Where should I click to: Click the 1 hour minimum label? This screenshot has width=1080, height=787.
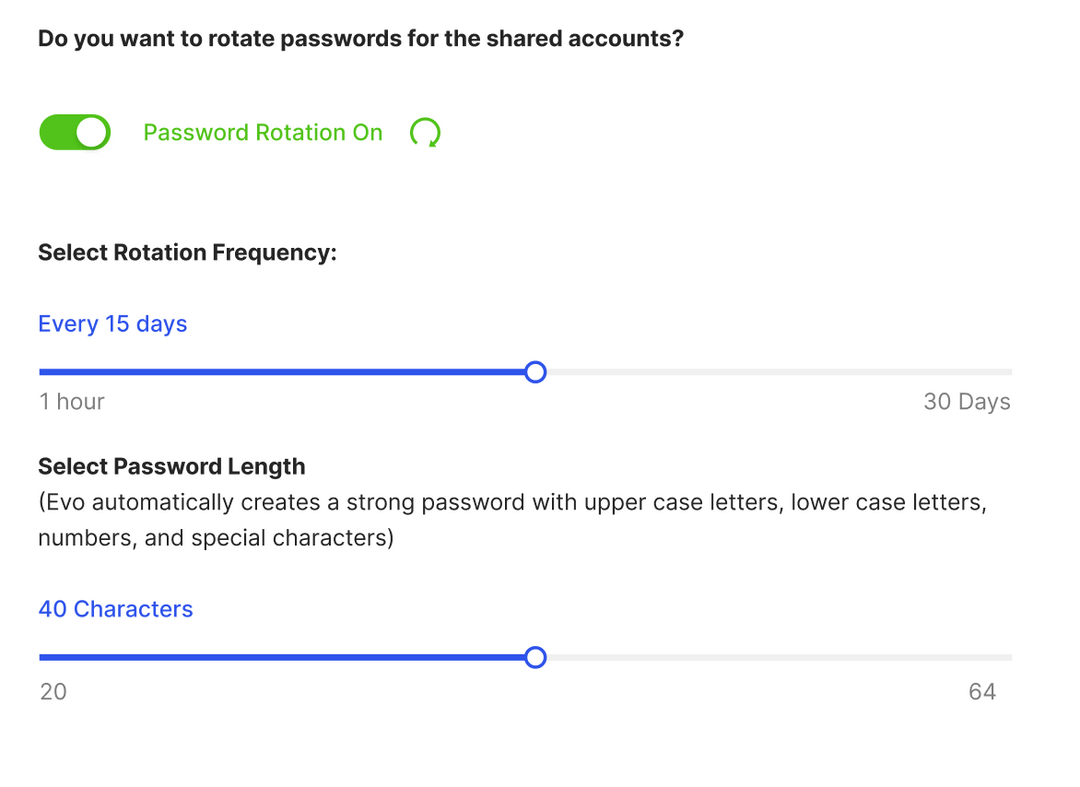click(71, 401)
